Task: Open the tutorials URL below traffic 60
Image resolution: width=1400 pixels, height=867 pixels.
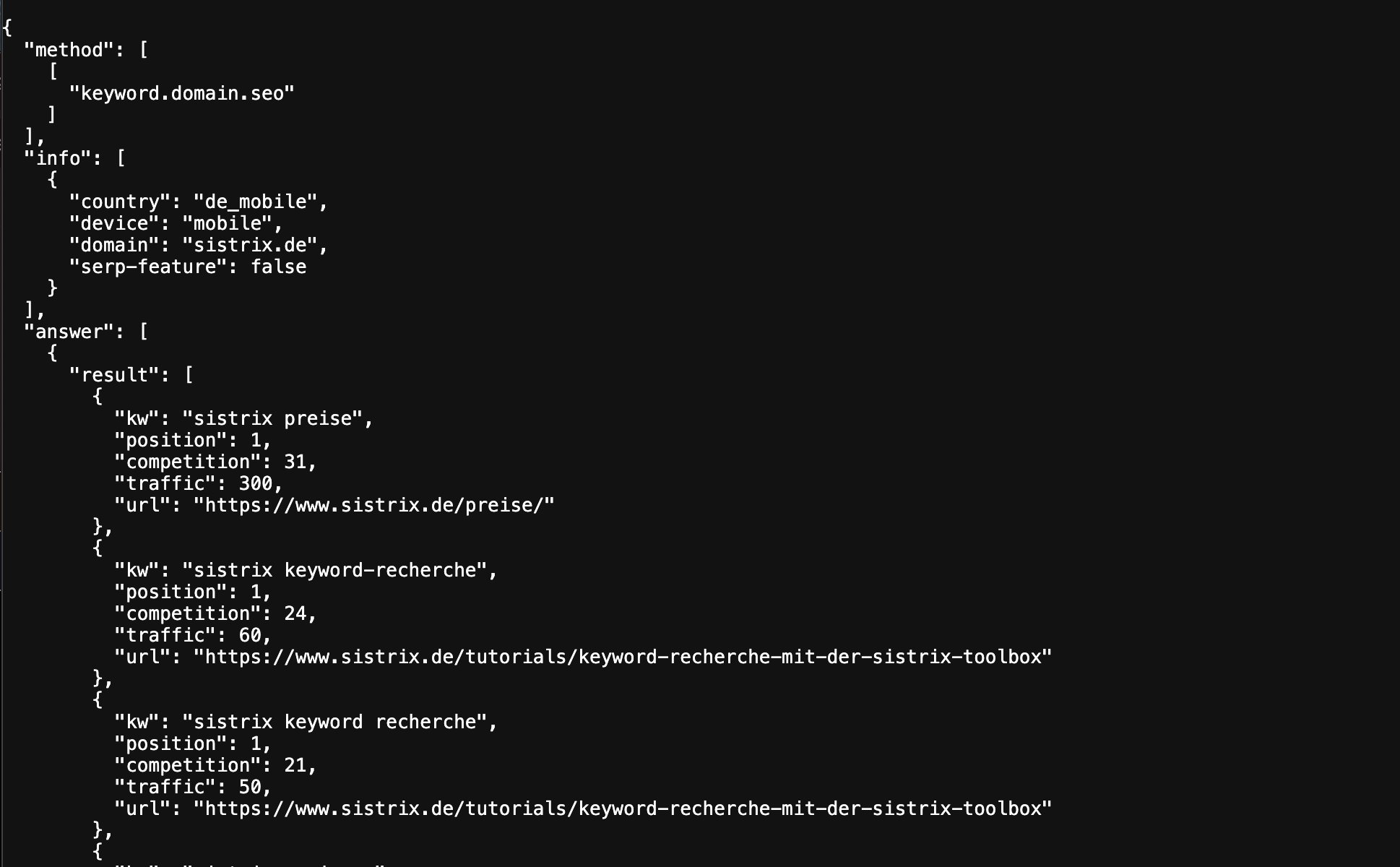Action: tap(623, 657)
